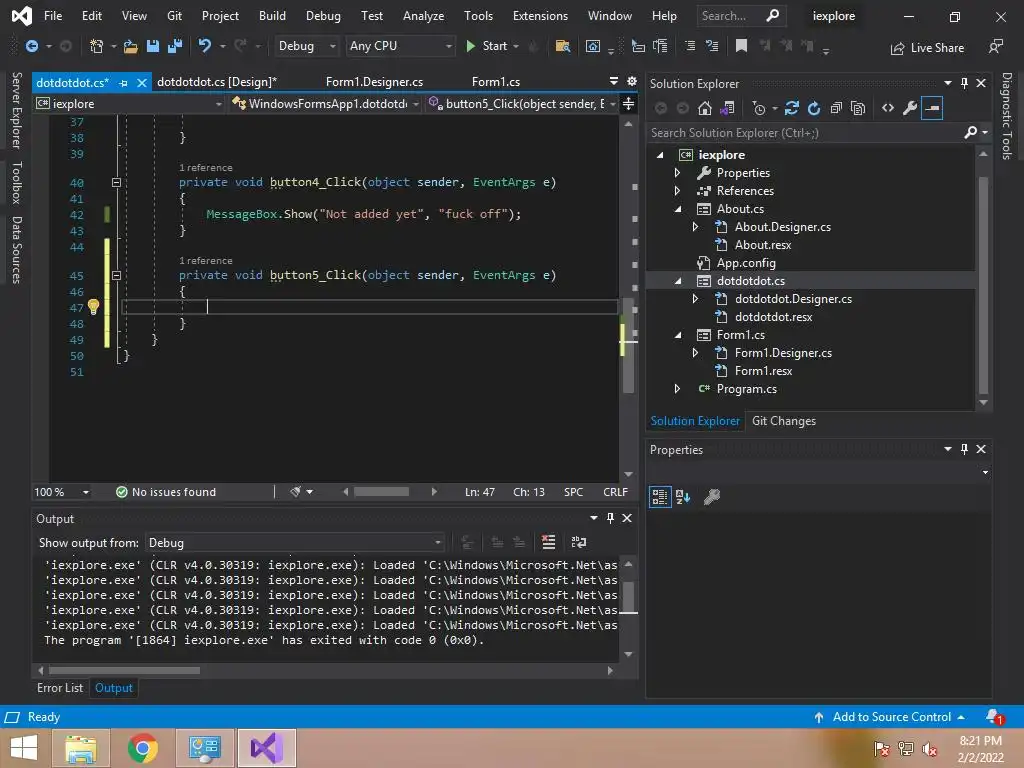Expand dotdotdot.Designer.cs node
The width and height of the screenshot is (1024, 768).
pyautogui.click(x=696, y=299)
